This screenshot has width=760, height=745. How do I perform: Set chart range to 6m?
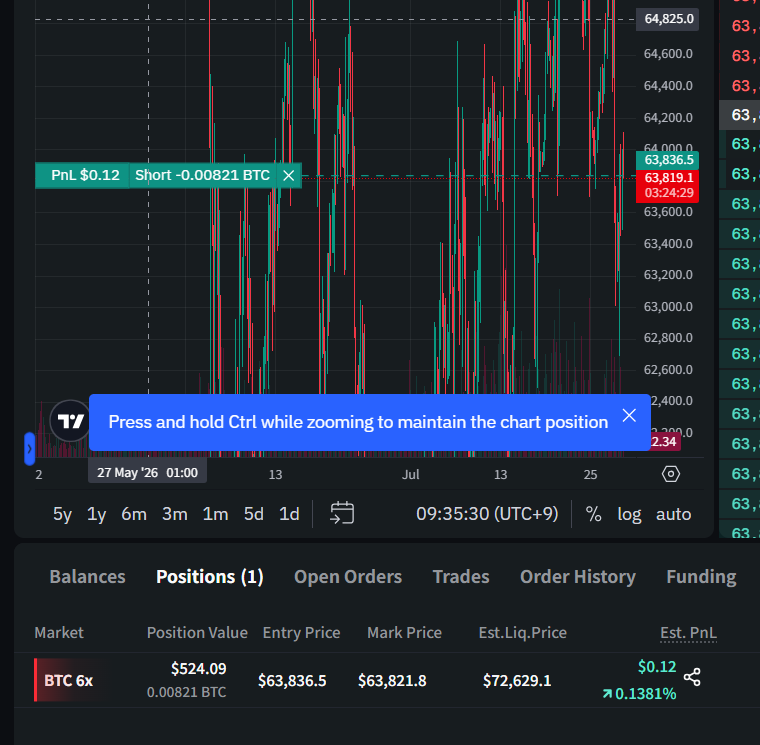coord(134,514)
